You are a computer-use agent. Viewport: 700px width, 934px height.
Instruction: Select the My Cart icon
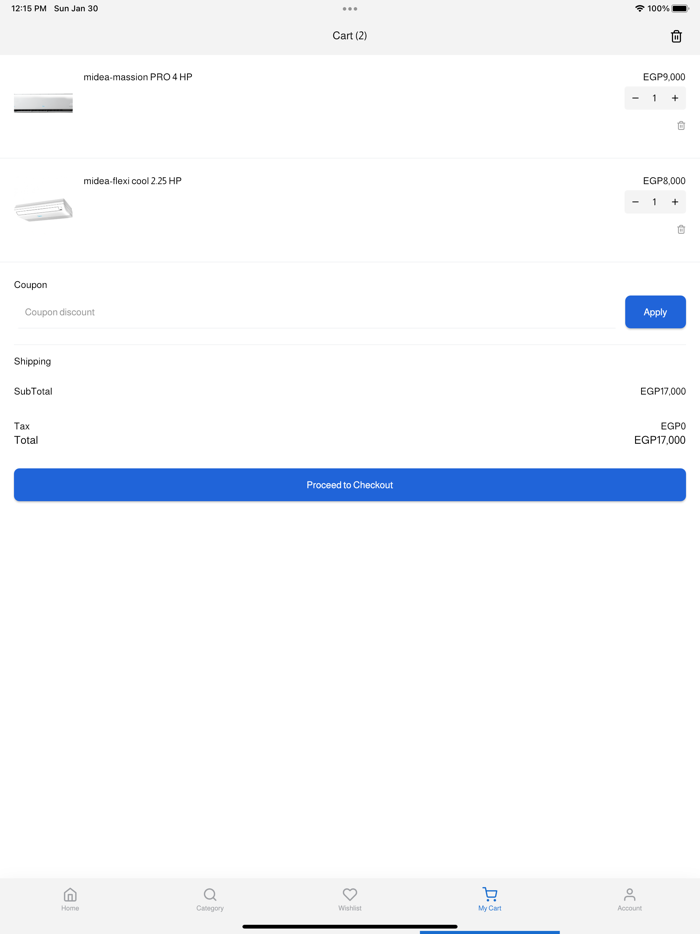(x=490, y=895)
